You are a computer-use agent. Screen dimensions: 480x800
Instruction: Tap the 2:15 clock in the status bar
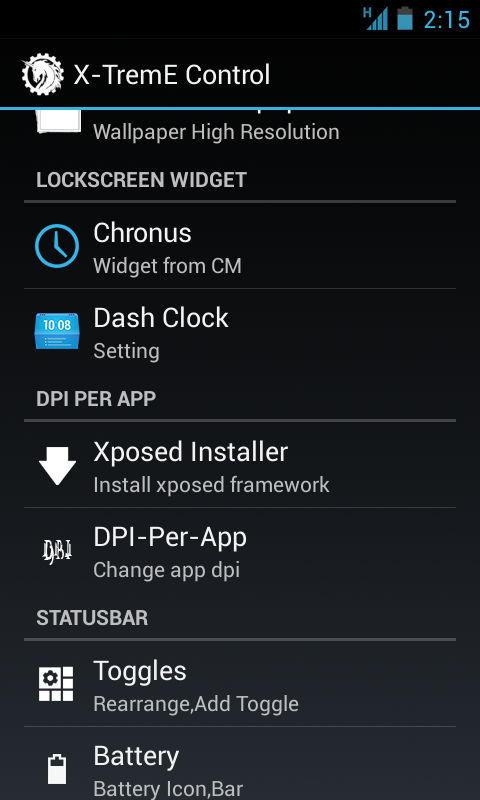click(446, 19)
